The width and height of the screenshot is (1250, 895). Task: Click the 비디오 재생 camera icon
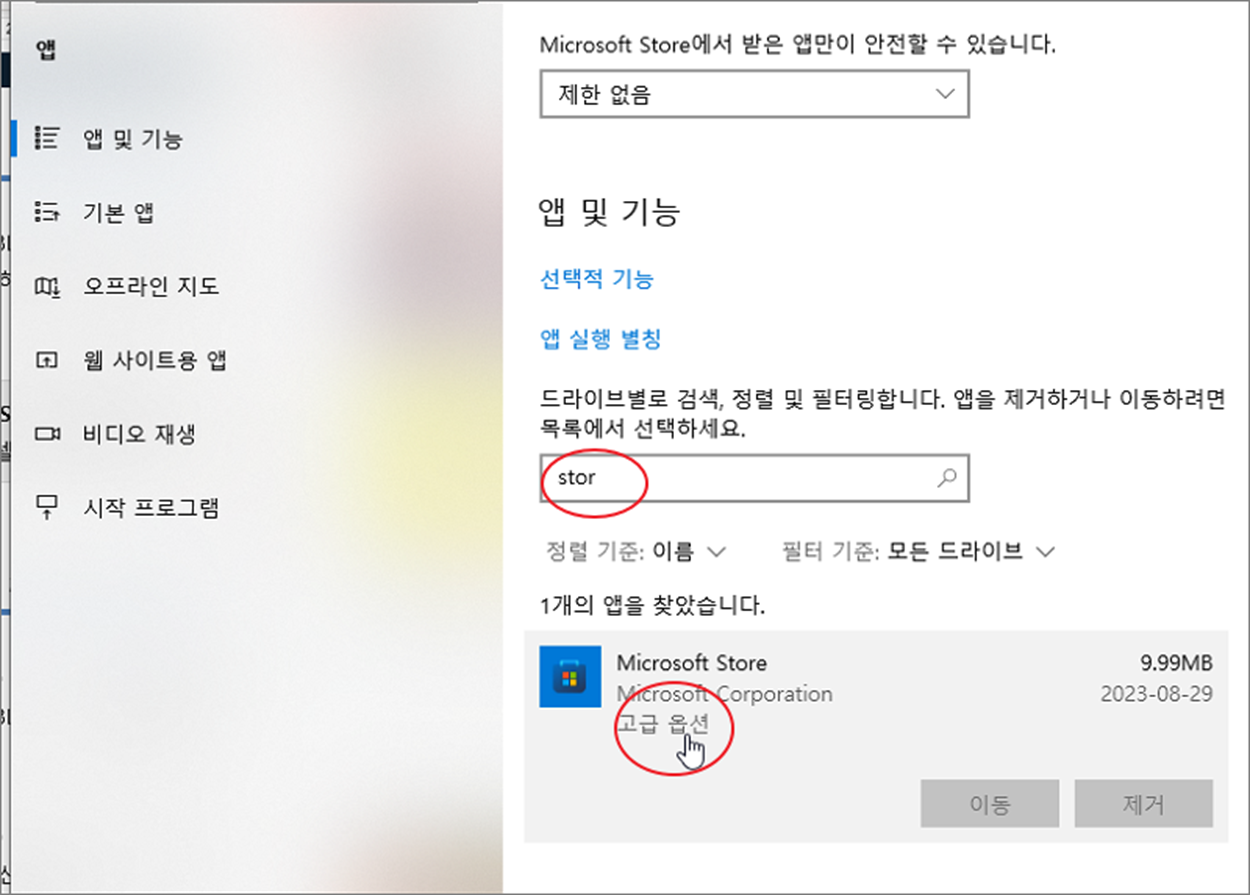coord(47,434)
